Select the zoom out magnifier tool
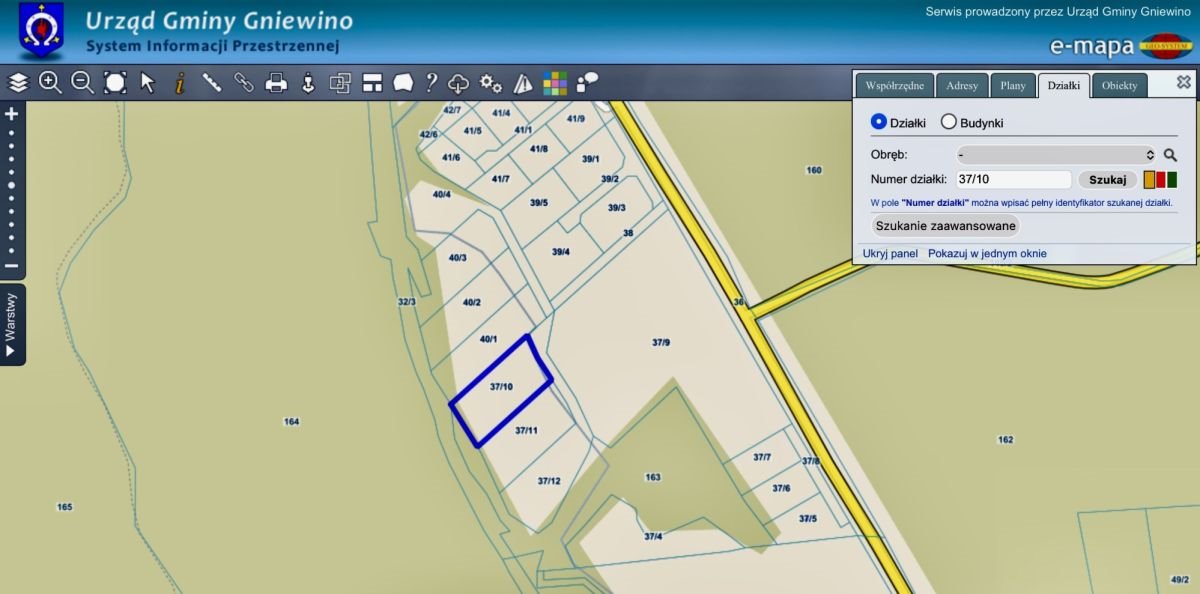The height and width of the screenshot is (594, 1200). click(x=82, y=83)
